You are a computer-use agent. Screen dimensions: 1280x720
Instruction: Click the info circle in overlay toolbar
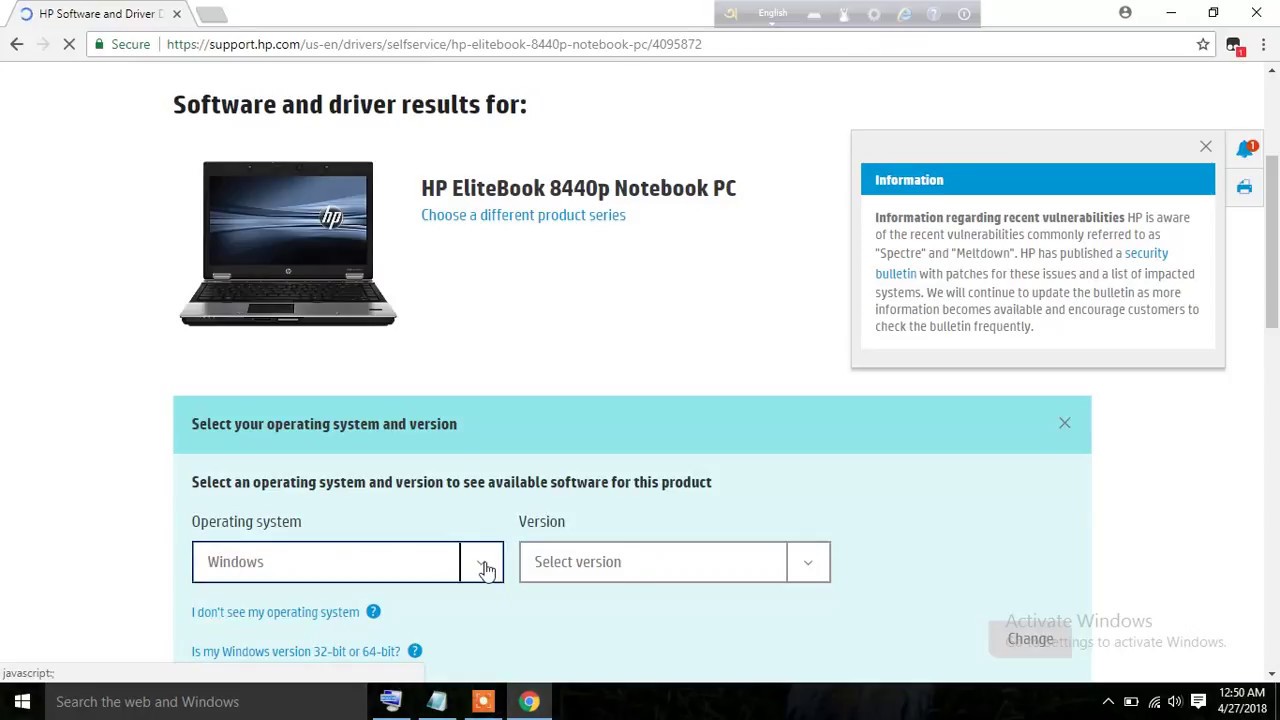pyautogui.click(x=964, y=14)
